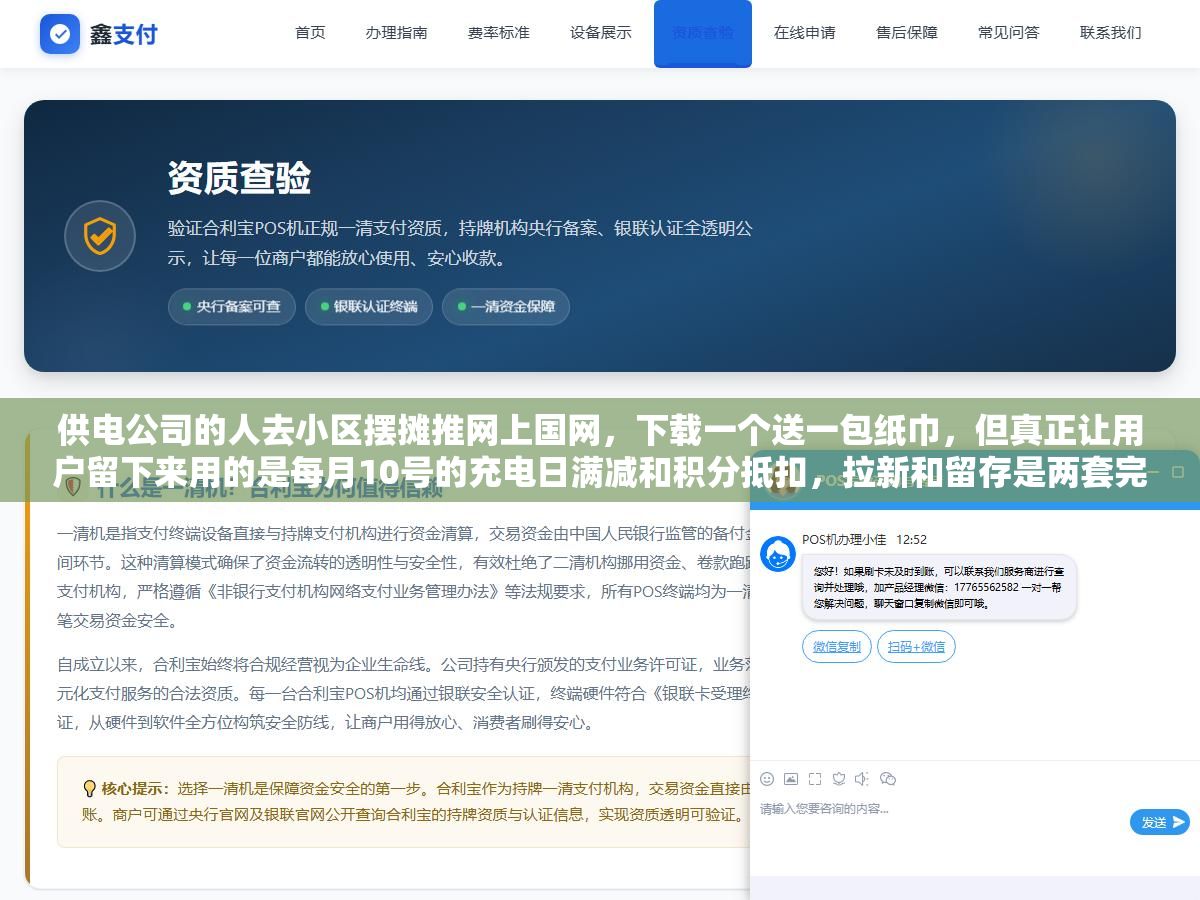Image resolution: width=1200 pixels, height=900 pixels.
Task: Click the chat message containing 17765562582
Action: [x=939, y=587]
